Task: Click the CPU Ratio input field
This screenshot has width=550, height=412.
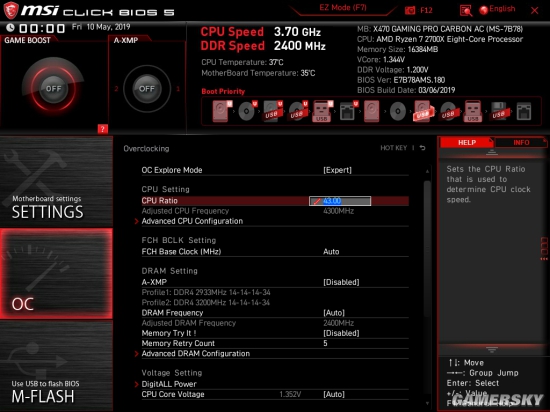Action: (340, 201)
